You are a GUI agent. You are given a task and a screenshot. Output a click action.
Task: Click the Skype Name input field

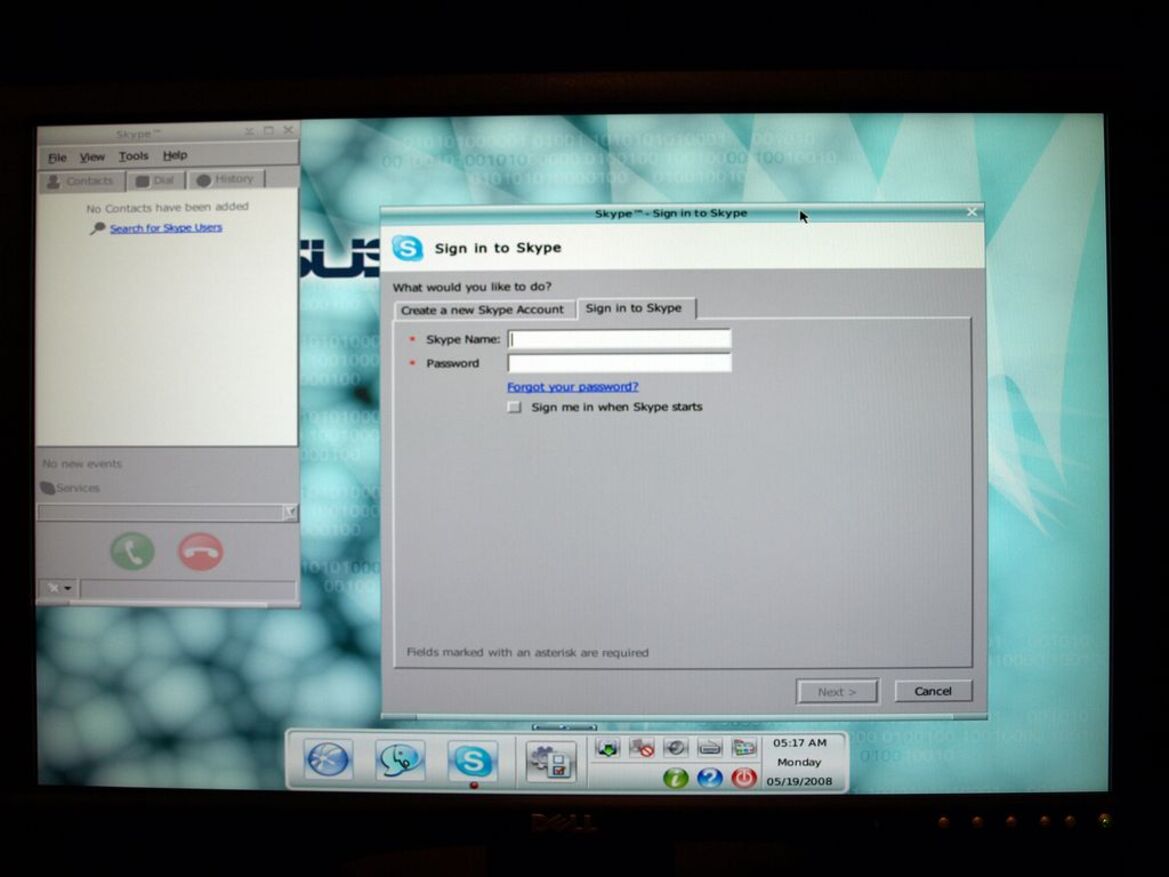[619, 339]
